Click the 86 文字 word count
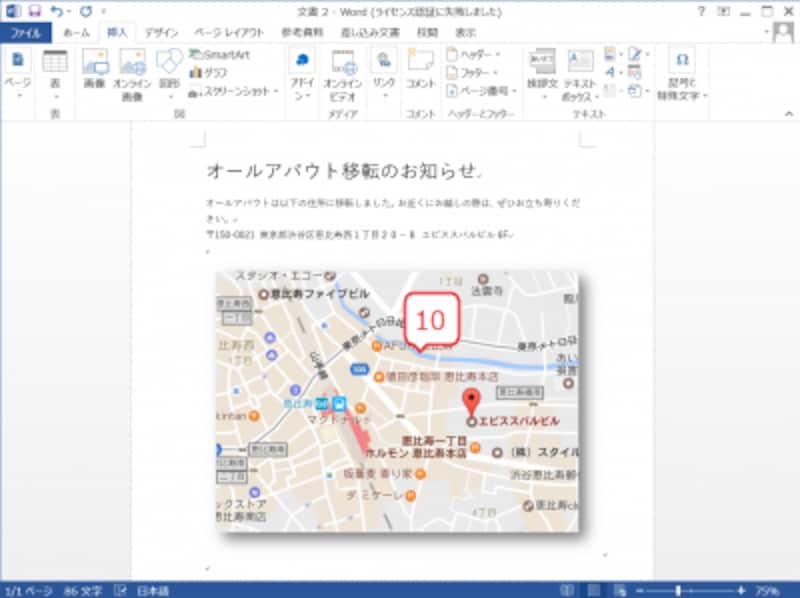 [x=83, y=590]
